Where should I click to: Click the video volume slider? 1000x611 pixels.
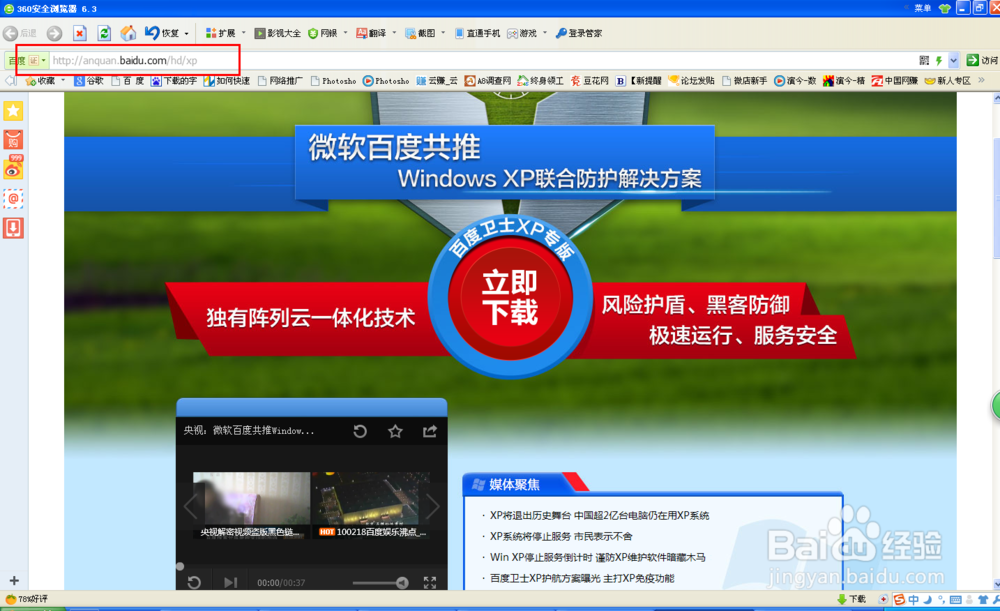coord(380,582)
